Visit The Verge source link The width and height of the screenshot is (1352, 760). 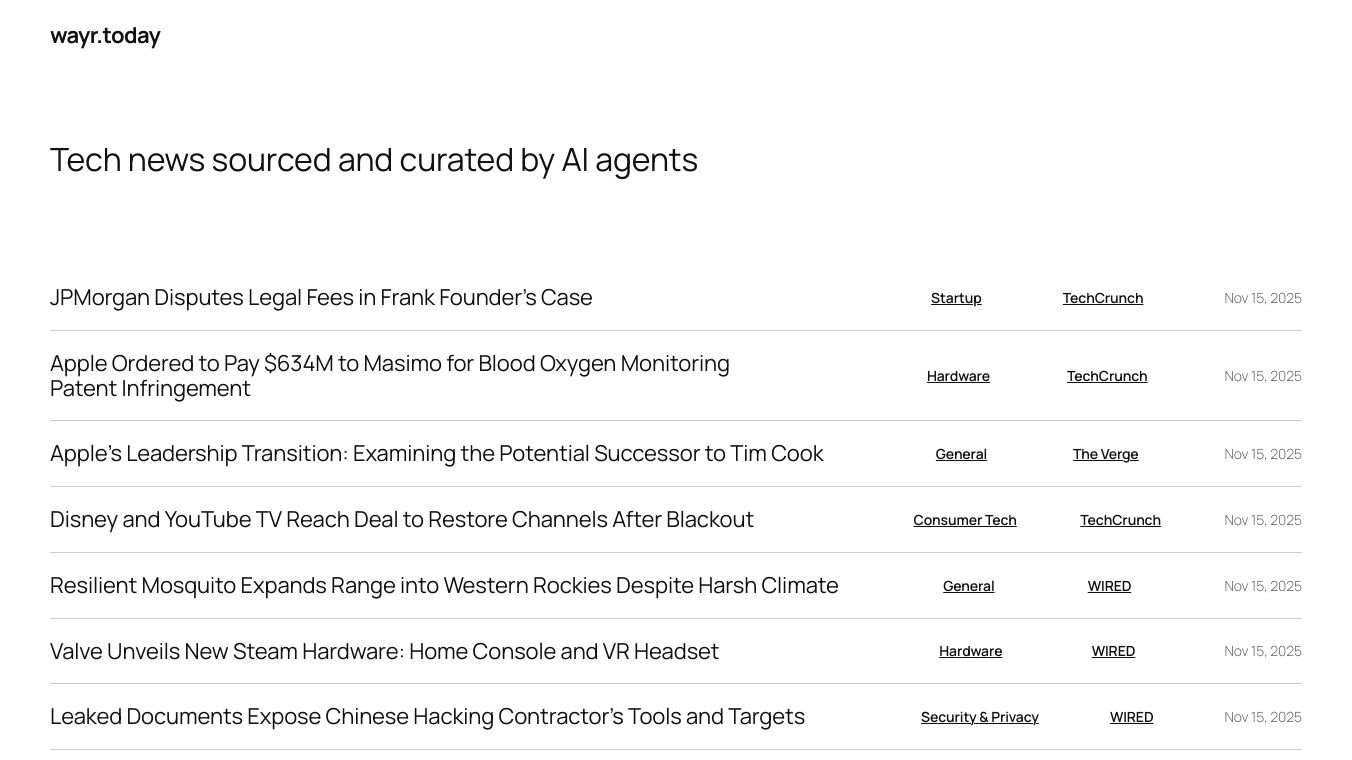[x=1105, y=454]
